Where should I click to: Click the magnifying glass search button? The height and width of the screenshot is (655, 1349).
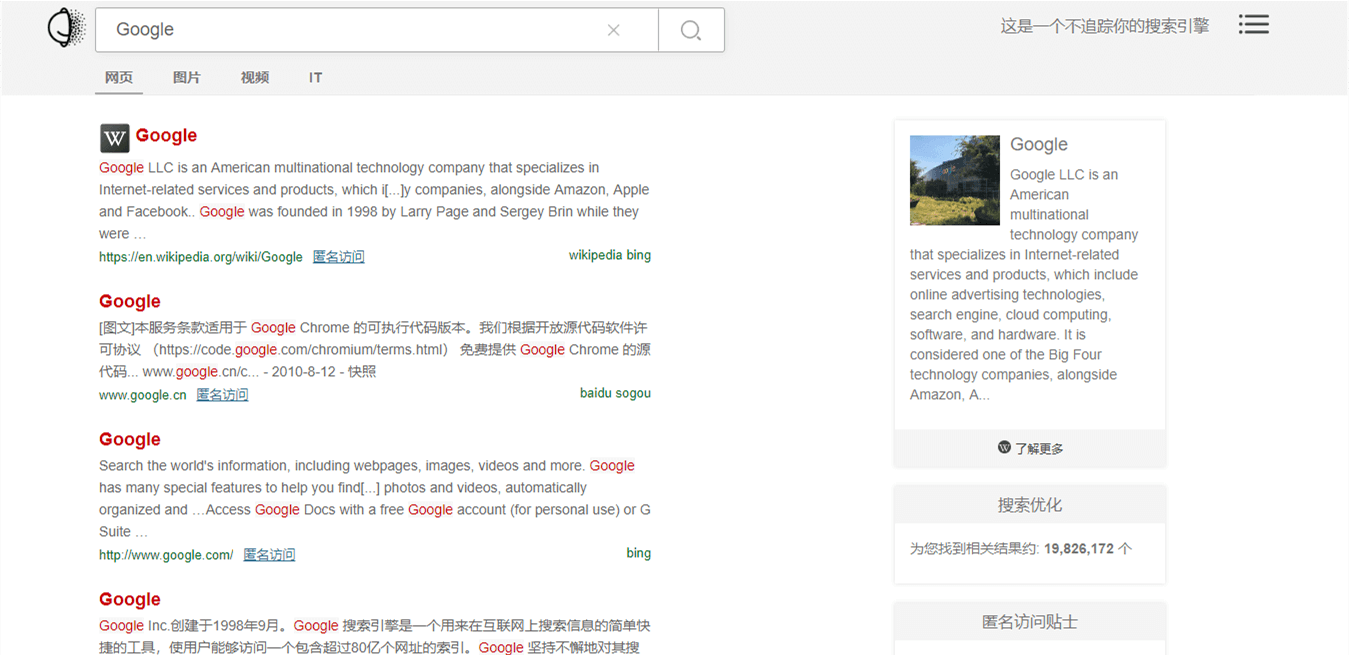(x=691, y=30)
